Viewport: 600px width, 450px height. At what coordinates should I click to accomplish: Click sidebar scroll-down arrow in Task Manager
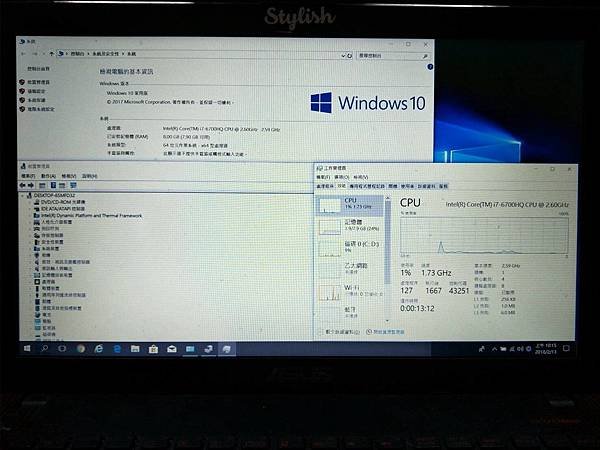(x=387, y=321)
